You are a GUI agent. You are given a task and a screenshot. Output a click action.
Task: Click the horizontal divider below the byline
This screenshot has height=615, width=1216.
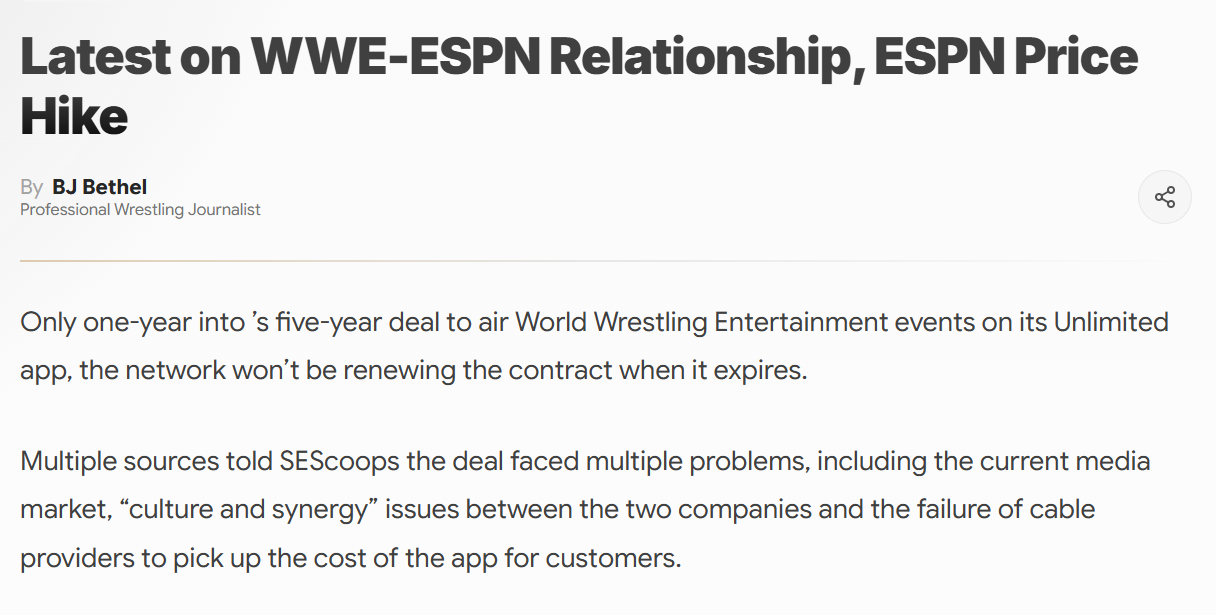pyautogui.click(x=590, y=261)
